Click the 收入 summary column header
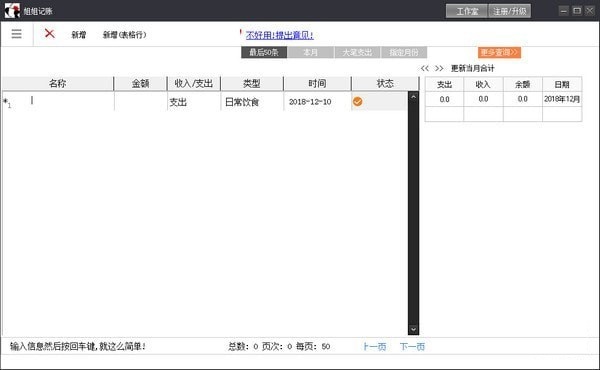600x370 pixels. (483, 85)
